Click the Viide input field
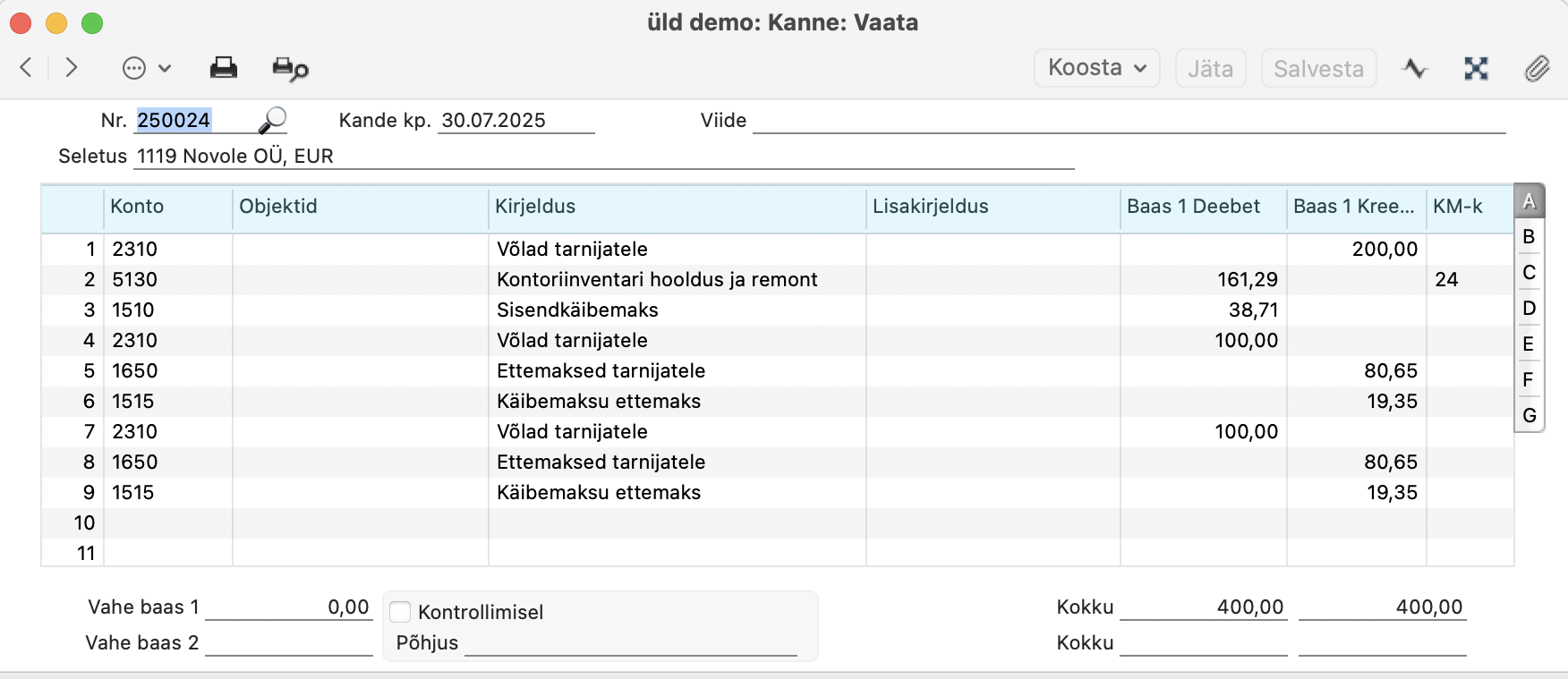The height and width of the screenshot is (679, 1568). coord(1129,120)
